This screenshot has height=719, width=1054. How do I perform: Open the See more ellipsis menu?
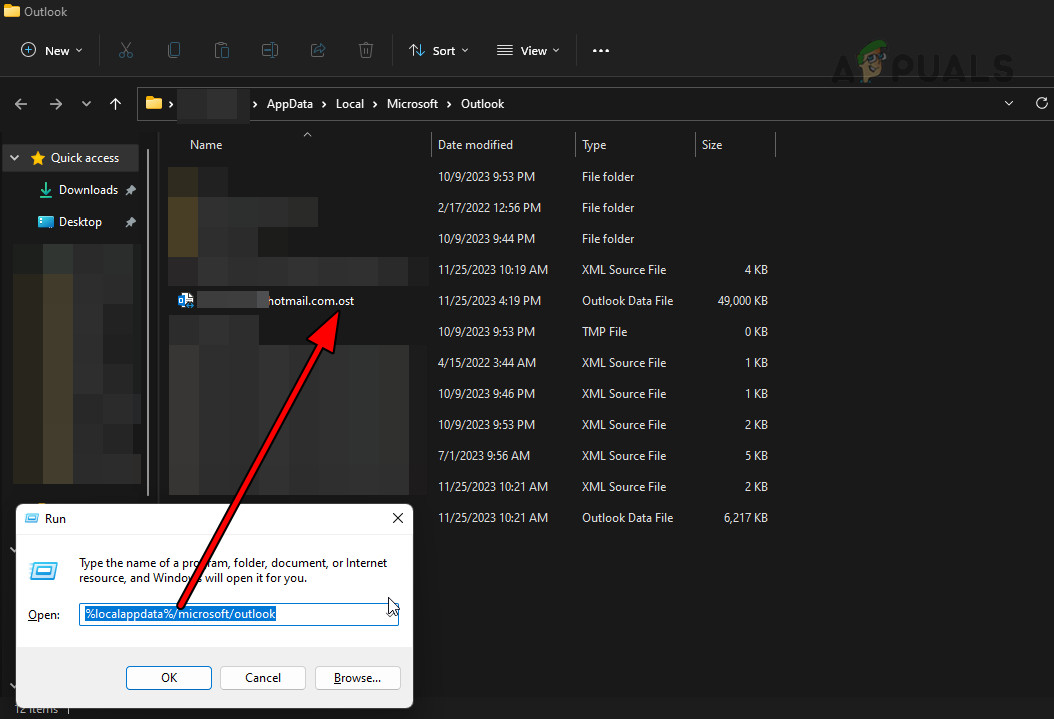click(x=601, y=49)
